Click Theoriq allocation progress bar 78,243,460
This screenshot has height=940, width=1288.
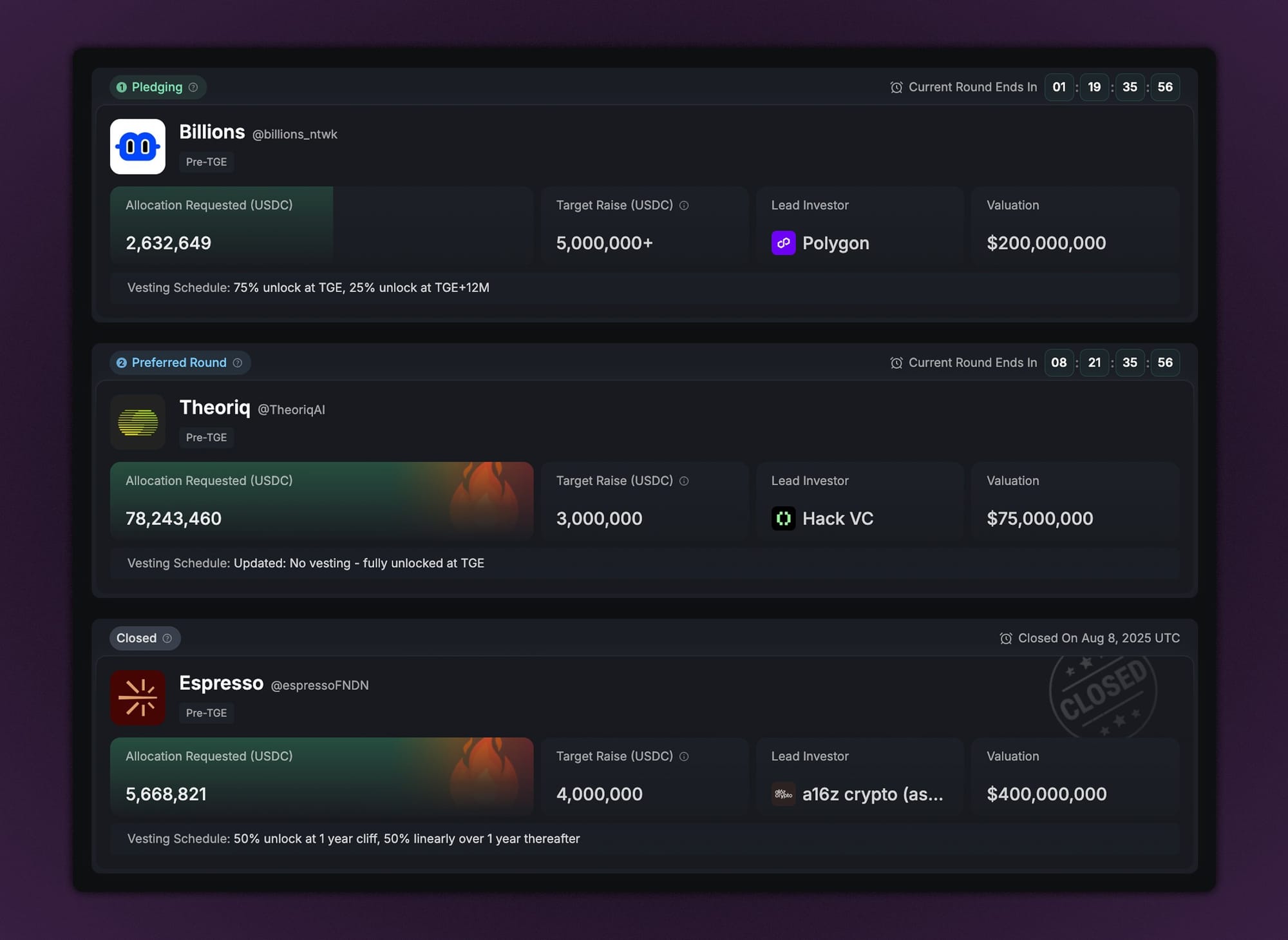pos(322,501)
